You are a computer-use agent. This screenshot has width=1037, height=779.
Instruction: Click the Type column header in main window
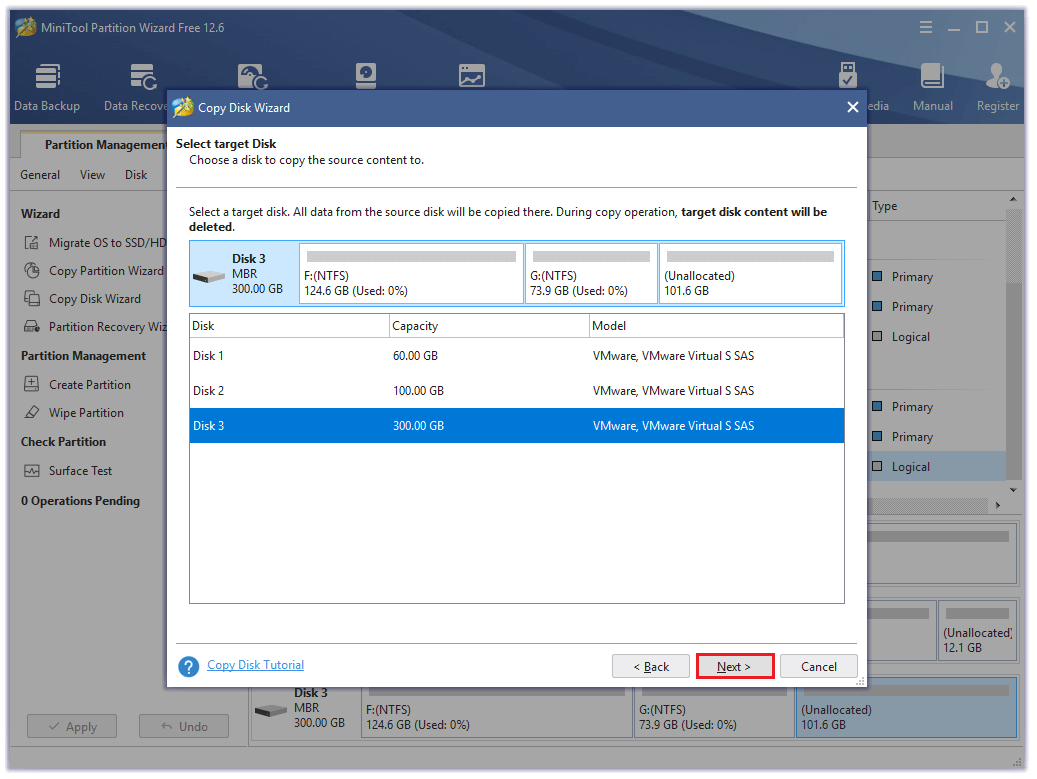point(884,206)
